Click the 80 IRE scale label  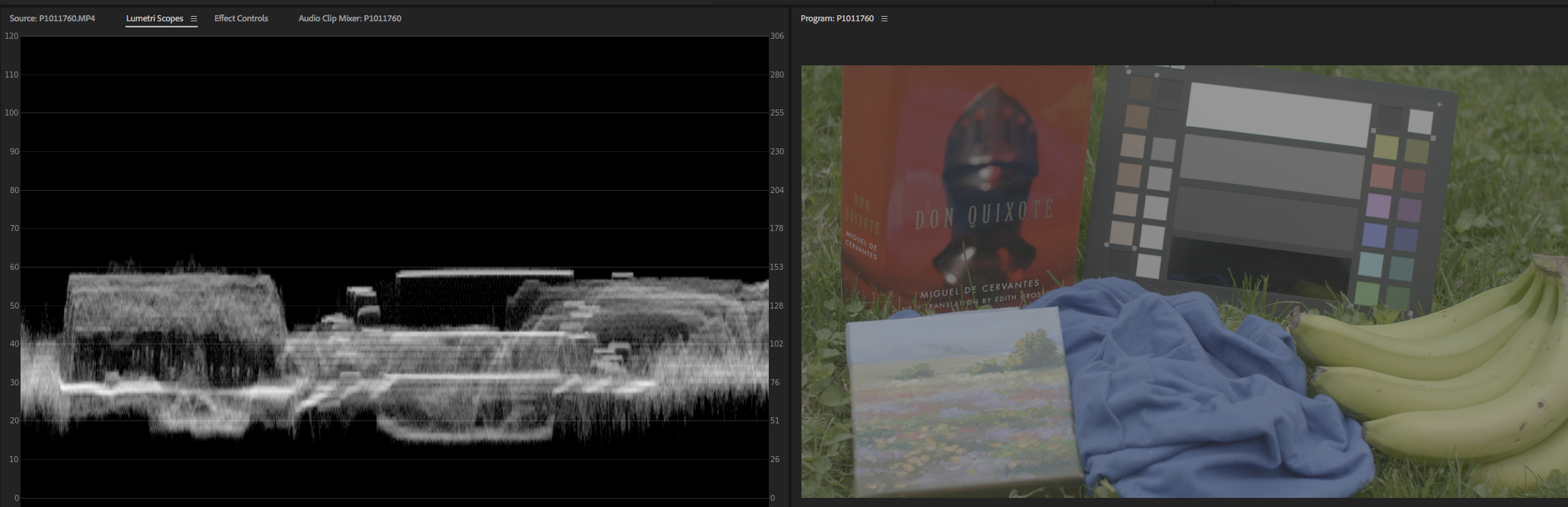[14, 190]
